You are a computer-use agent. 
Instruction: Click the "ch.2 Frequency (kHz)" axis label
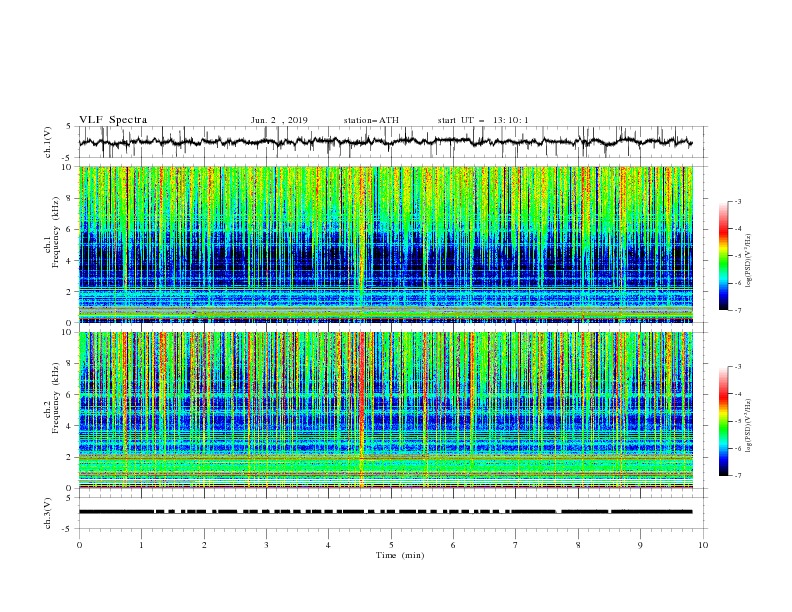pyautogui.click(x=52, y=398)
